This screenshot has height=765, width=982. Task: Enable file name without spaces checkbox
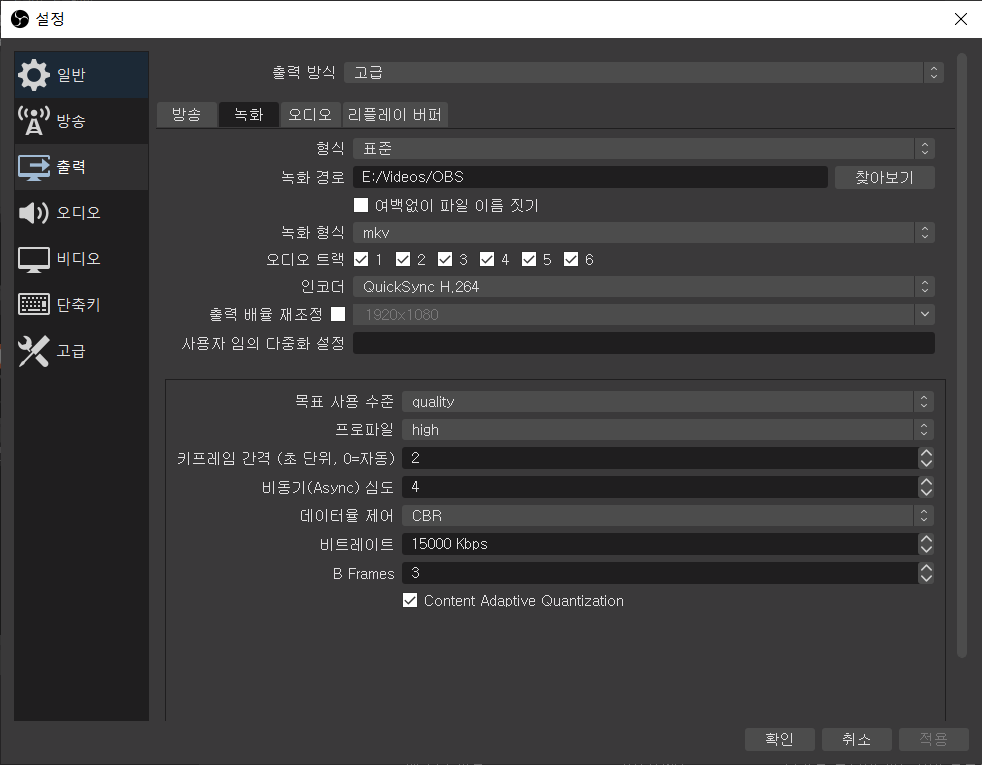(362, 205)
